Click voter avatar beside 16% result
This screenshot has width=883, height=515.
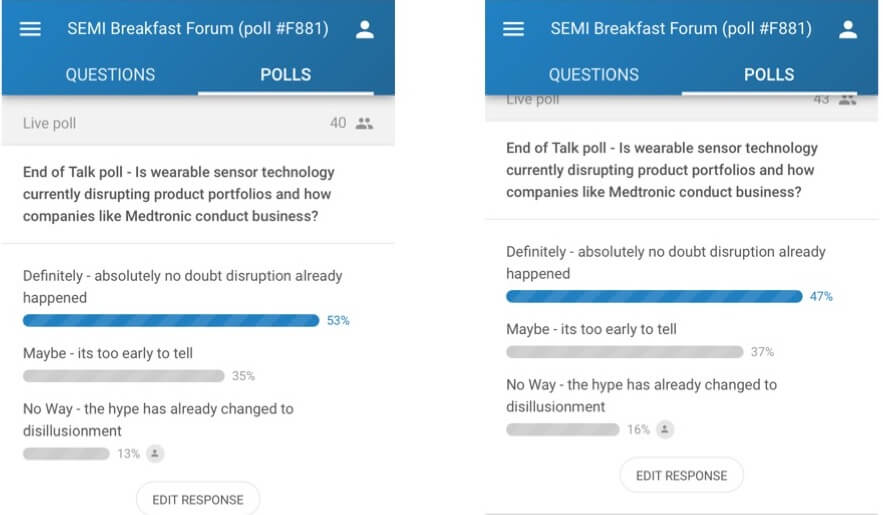665,430
